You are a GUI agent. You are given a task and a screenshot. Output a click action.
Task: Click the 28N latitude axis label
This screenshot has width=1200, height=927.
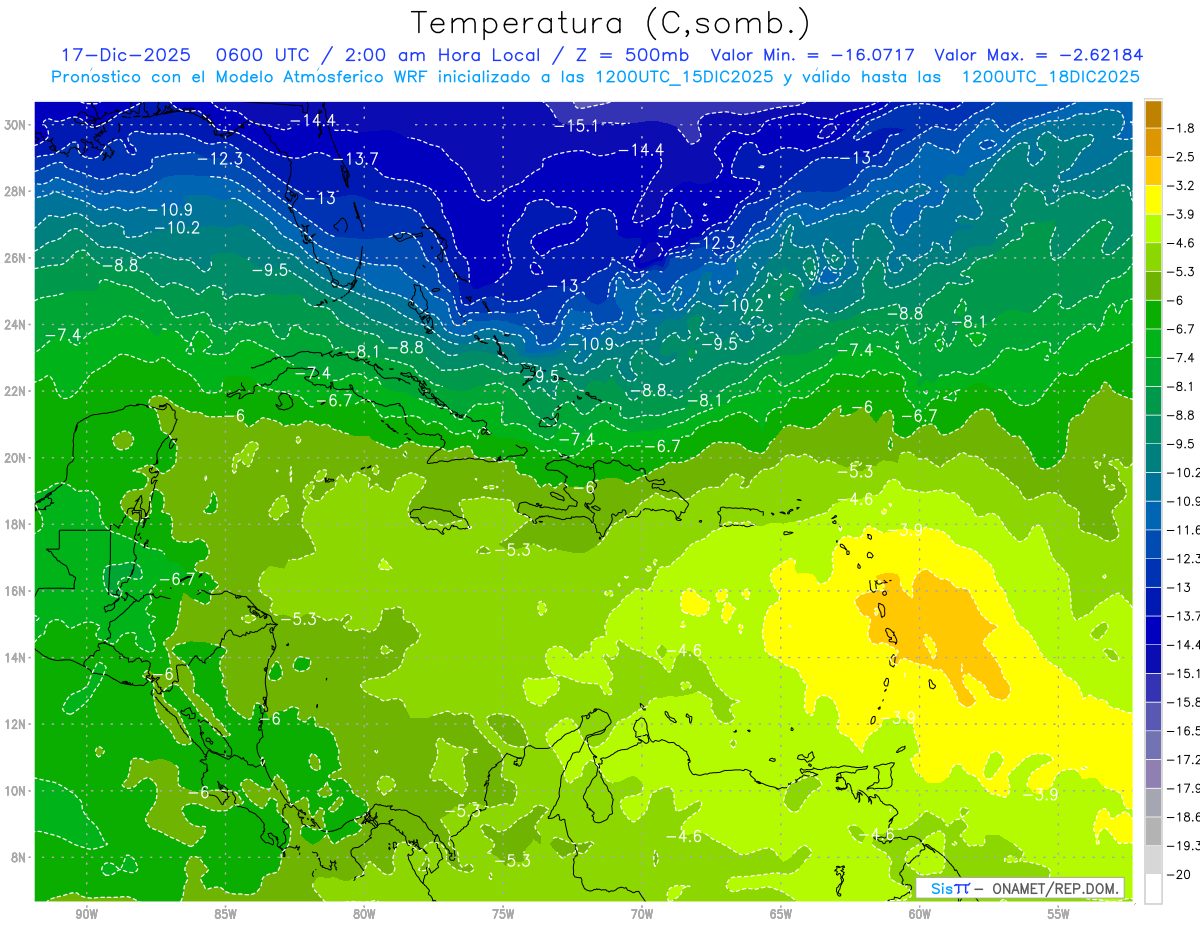(x=17, y=191)
